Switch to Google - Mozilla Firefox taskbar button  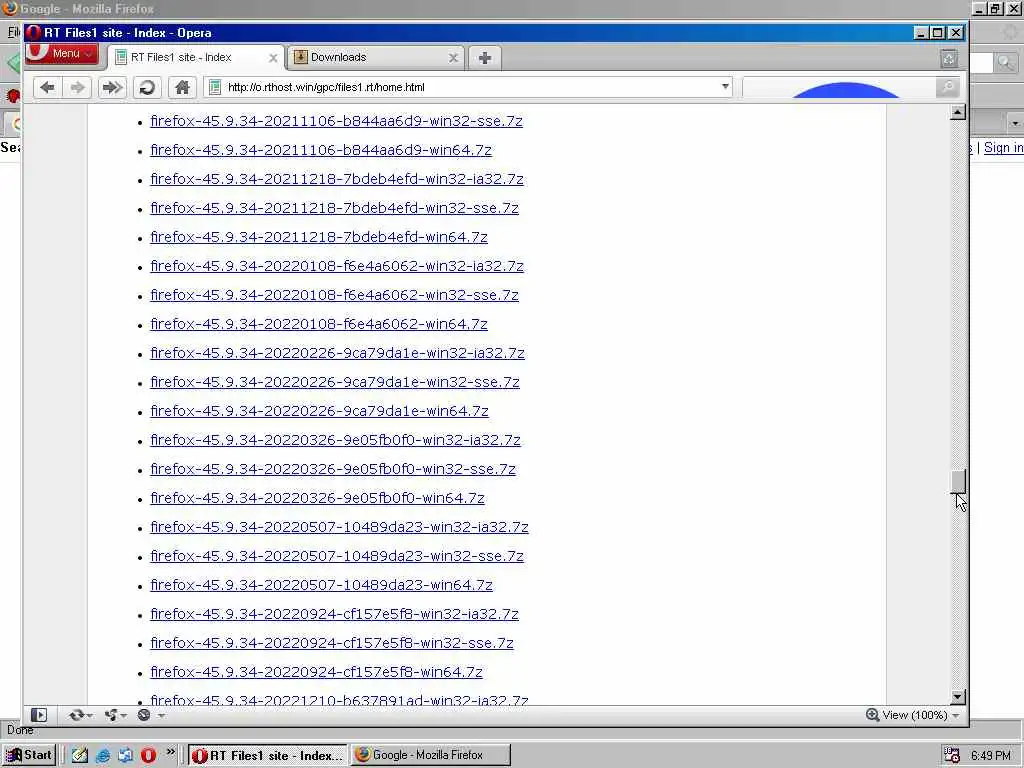430,756
